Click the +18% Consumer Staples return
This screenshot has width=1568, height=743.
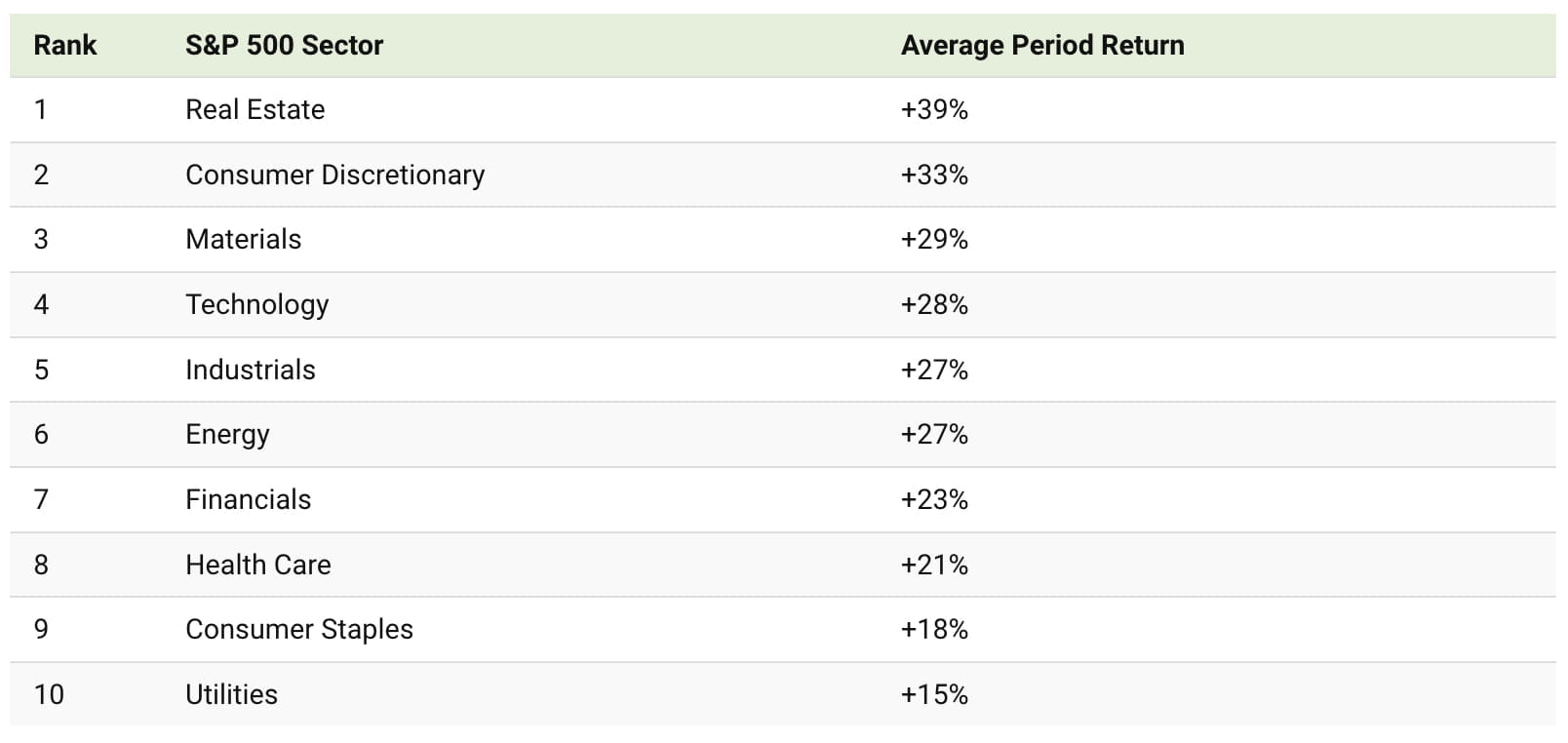(x=933, y=629)
